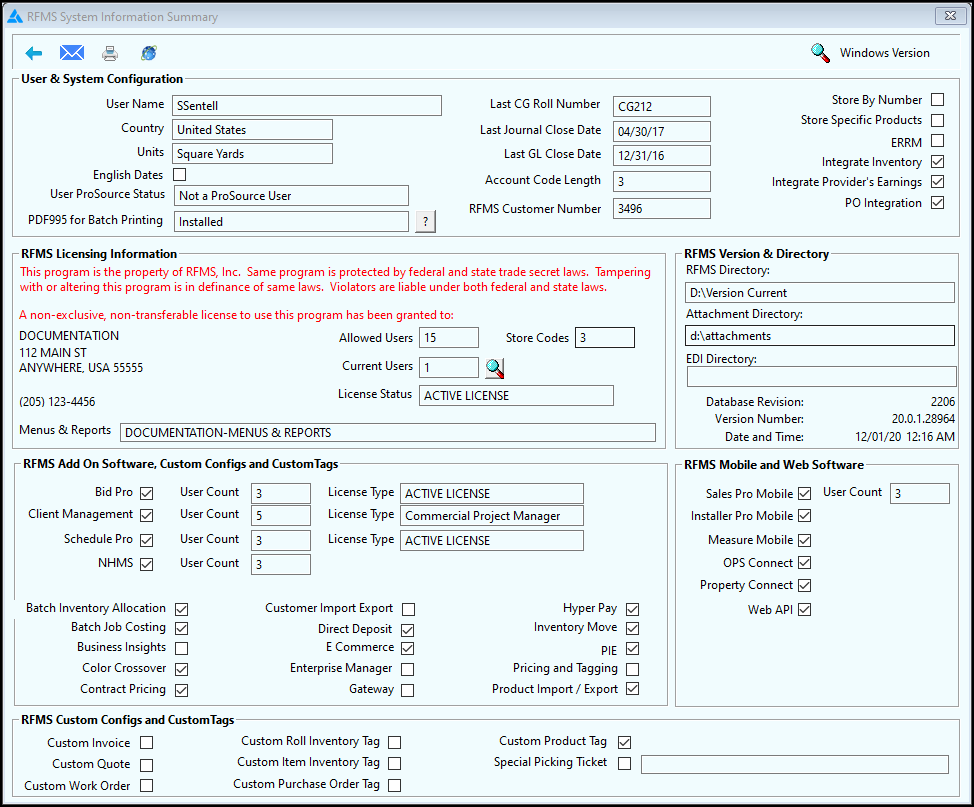Viewport: 974px width, 807px height.
Task: Toggle the English Dates checkbox
Action: (180, 175)
